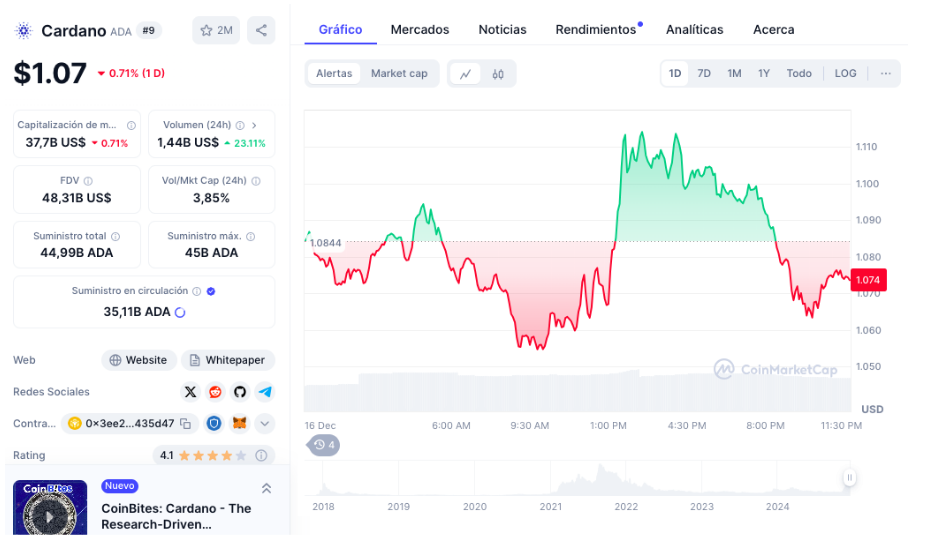
Task: Open the Mercados tab
Action: point(420,30)
